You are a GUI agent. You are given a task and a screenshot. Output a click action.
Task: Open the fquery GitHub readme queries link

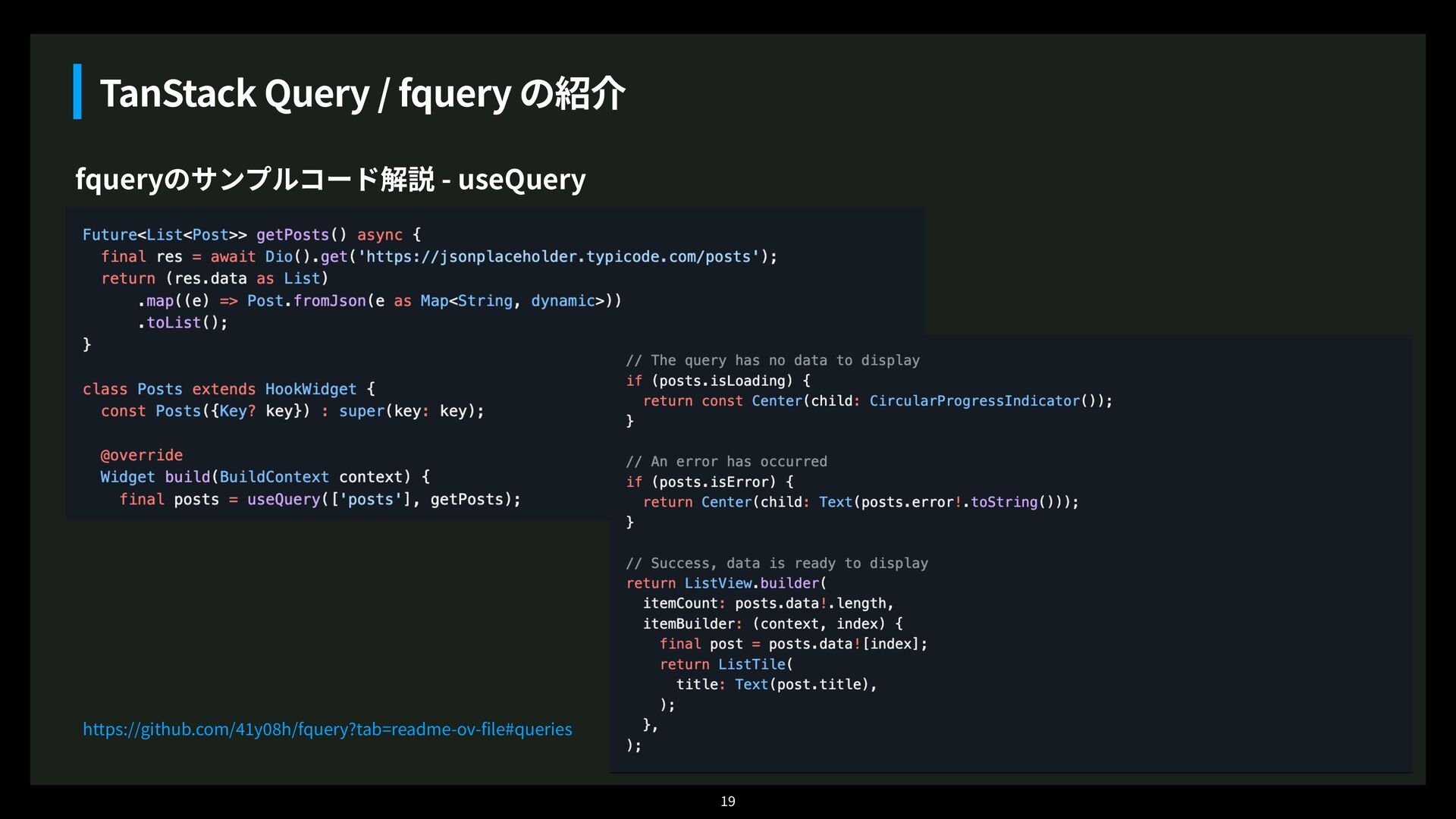pos(328,729)
